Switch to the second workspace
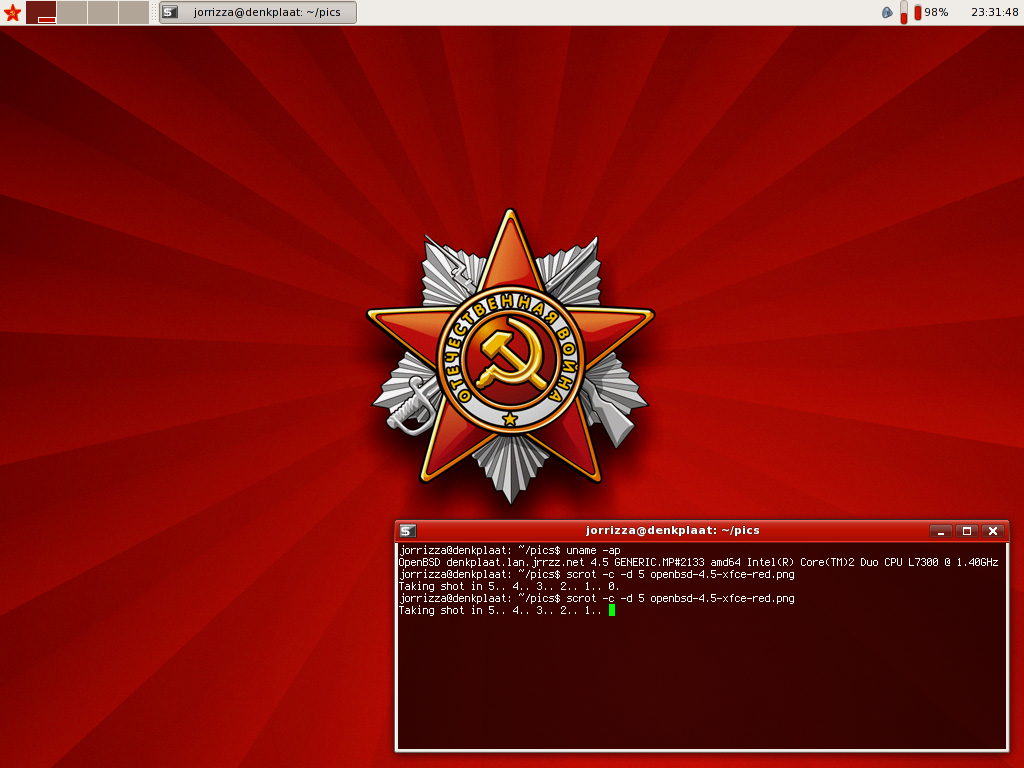 pos(72,12)
